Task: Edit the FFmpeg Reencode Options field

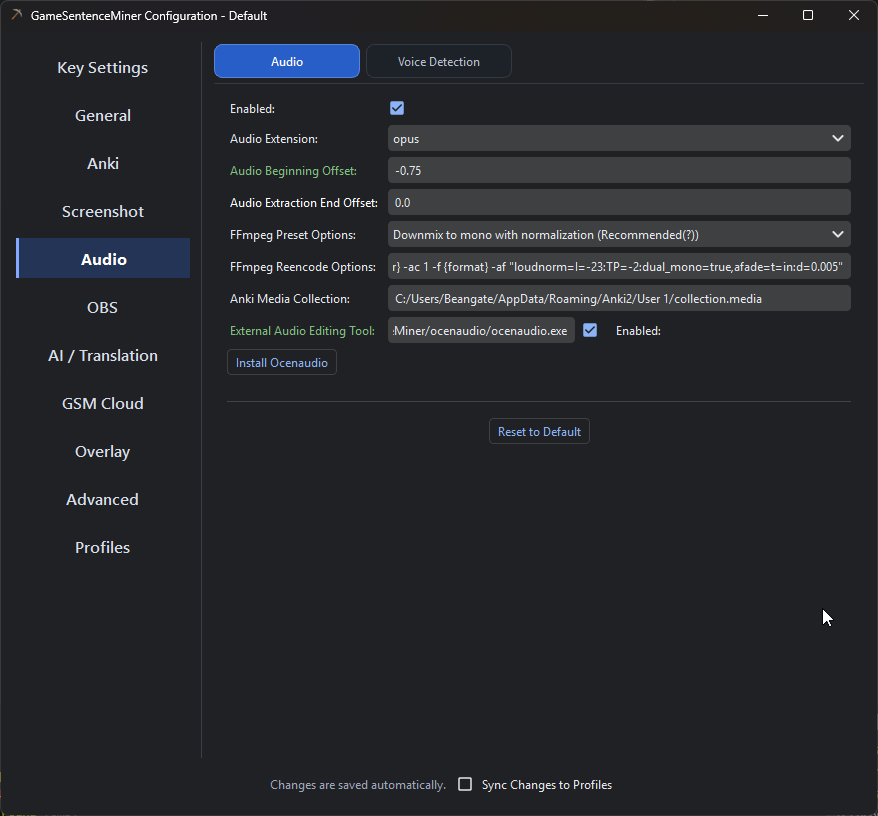Action: coord(619,267)
